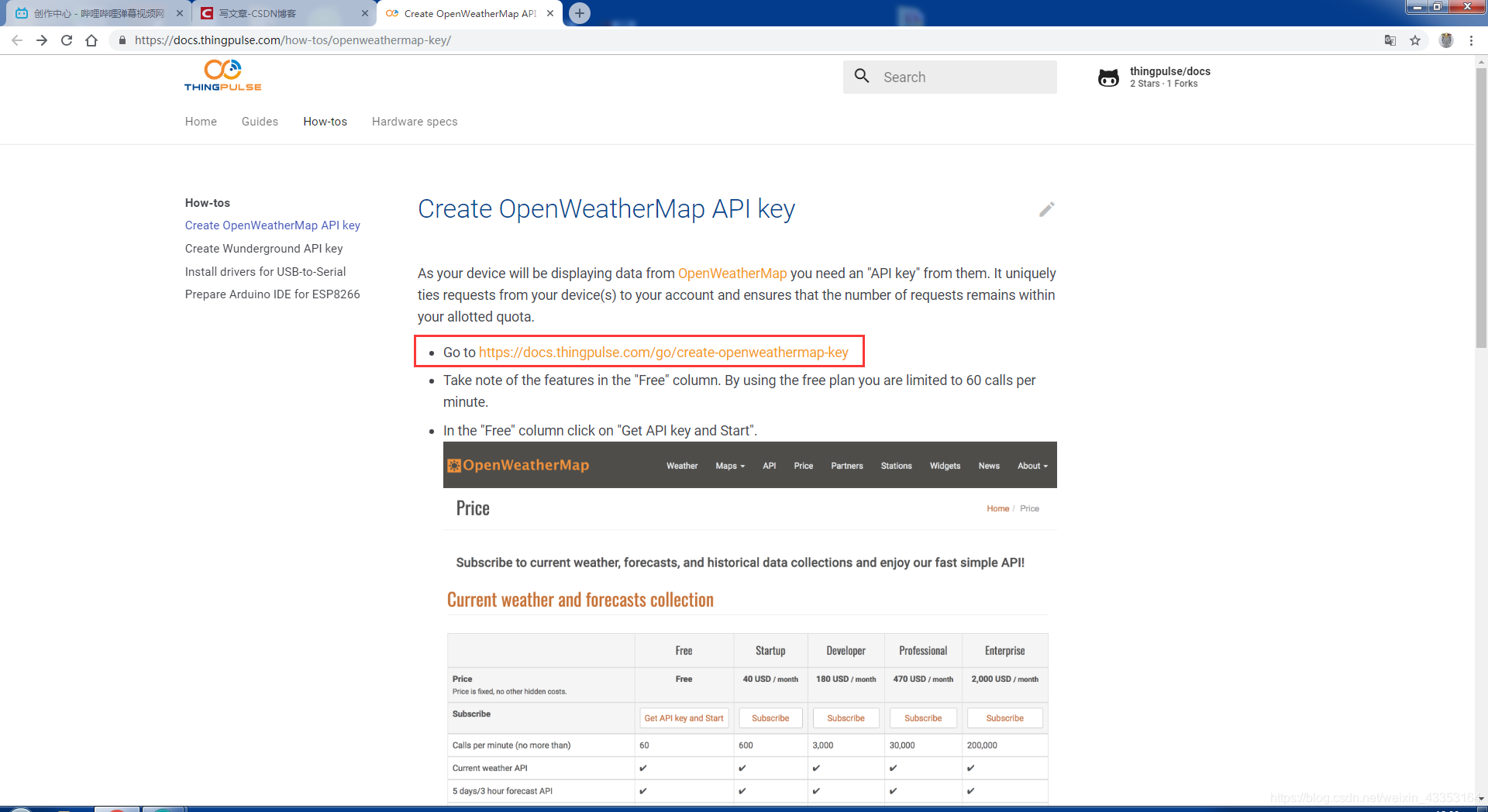Image resolution: width=1488 pixels, height=812 pixels.
Task: Open a new browser tab with plus button
Action: 580,13
